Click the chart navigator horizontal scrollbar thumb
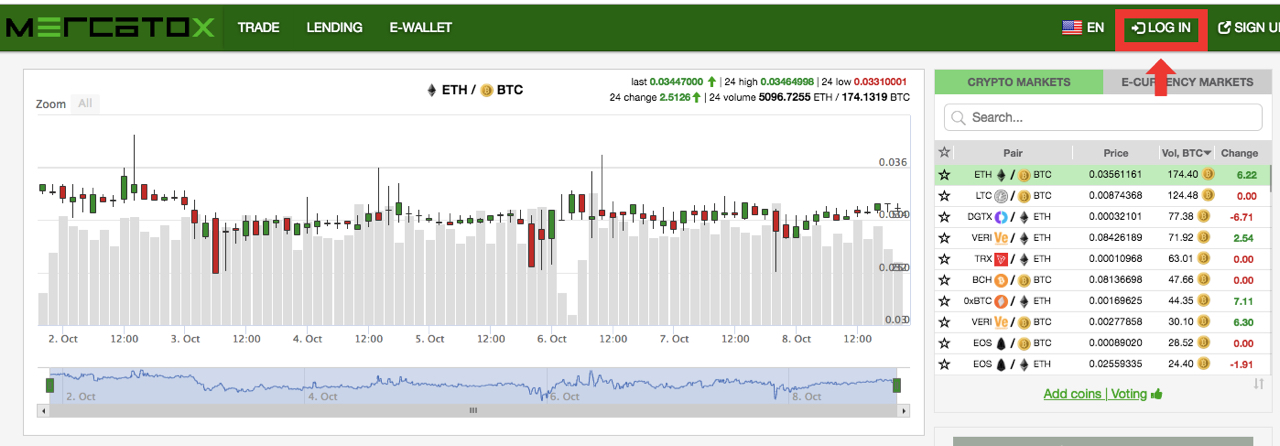Screen dimensions: 1280x446 point(473,410)
